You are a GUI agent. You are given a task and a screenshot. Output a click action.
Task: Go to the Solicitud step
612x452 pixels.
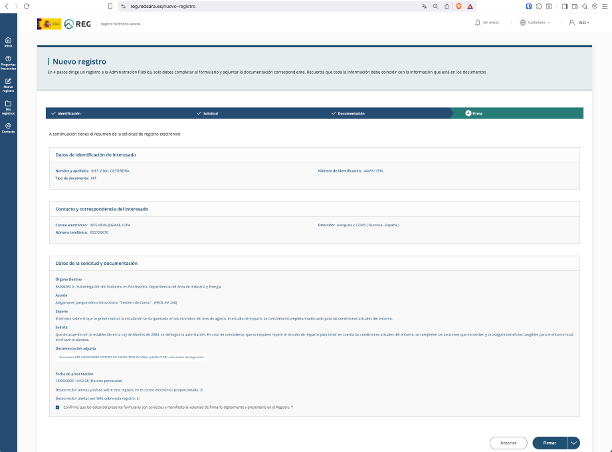click(207, 113)
